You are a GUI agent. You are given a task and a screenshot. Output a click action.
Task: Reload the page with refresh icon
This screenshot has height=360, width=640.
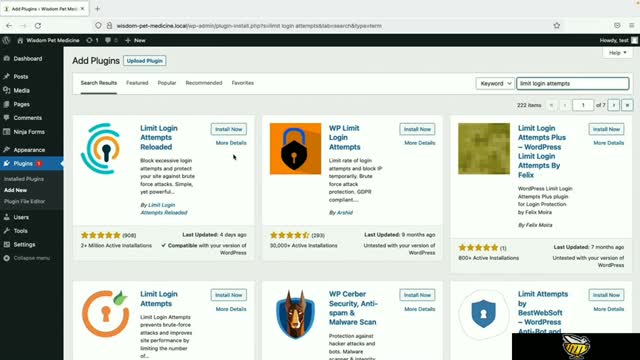tap(38, 25)
